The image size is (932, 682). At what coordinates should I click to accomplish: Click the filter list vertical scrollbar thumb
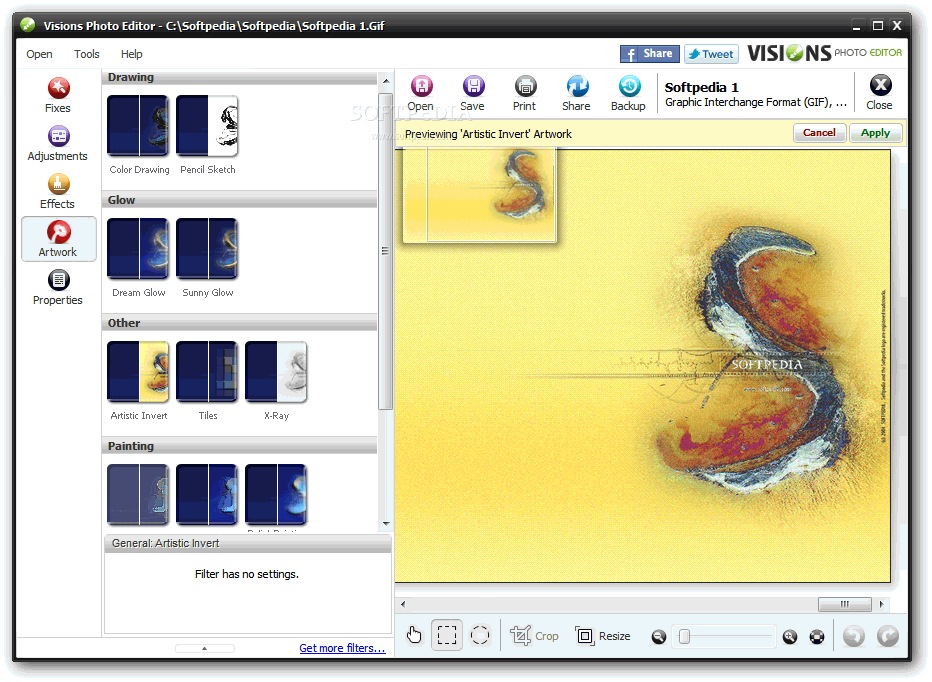(x=385, y=251)
